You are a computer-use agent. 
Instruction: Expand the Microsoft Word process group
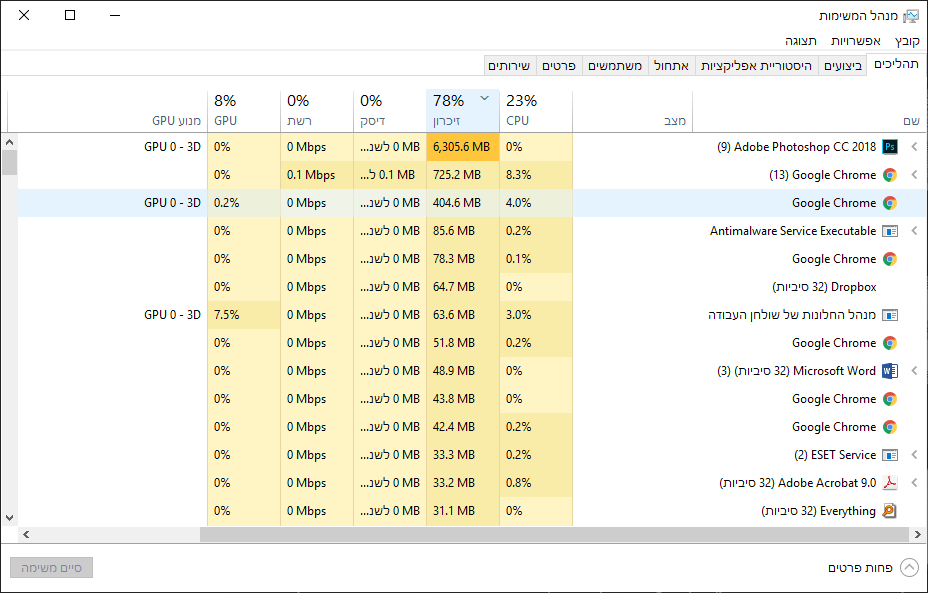coord(914,371)
